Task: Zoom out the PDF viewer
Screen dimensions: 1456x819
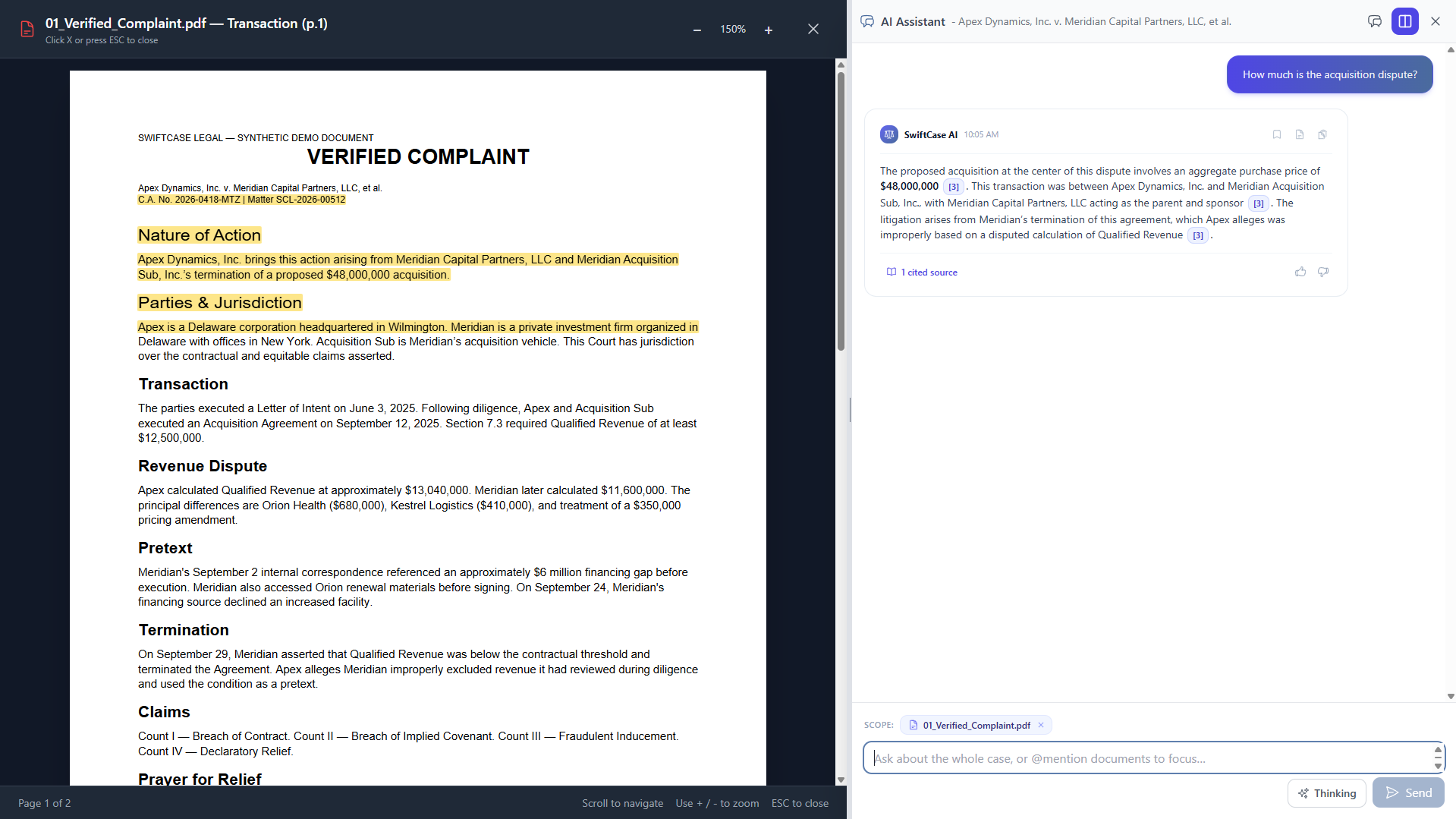Action: pos(697,30)
